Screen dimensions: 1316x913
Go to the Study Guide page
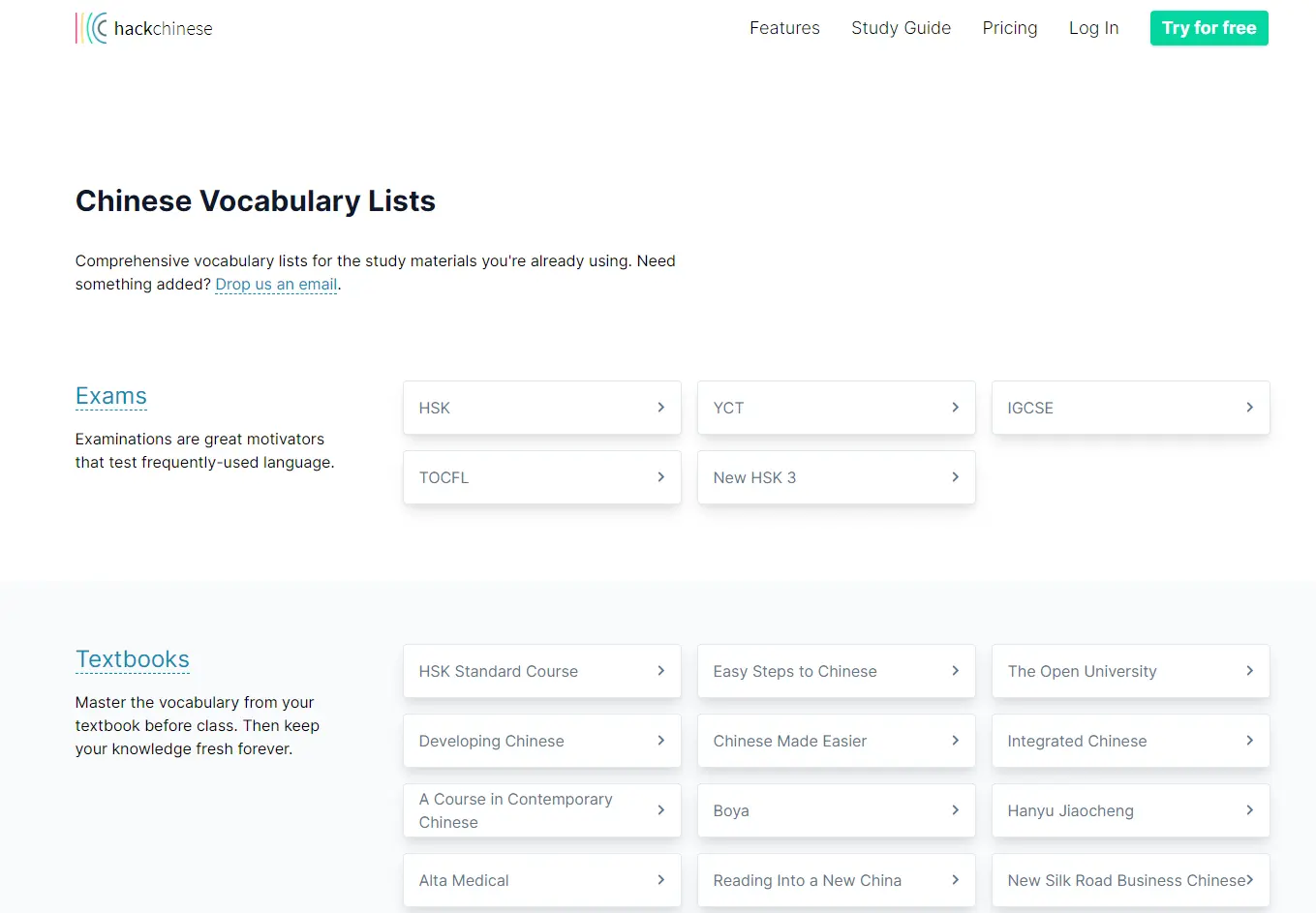pos(901,28)
